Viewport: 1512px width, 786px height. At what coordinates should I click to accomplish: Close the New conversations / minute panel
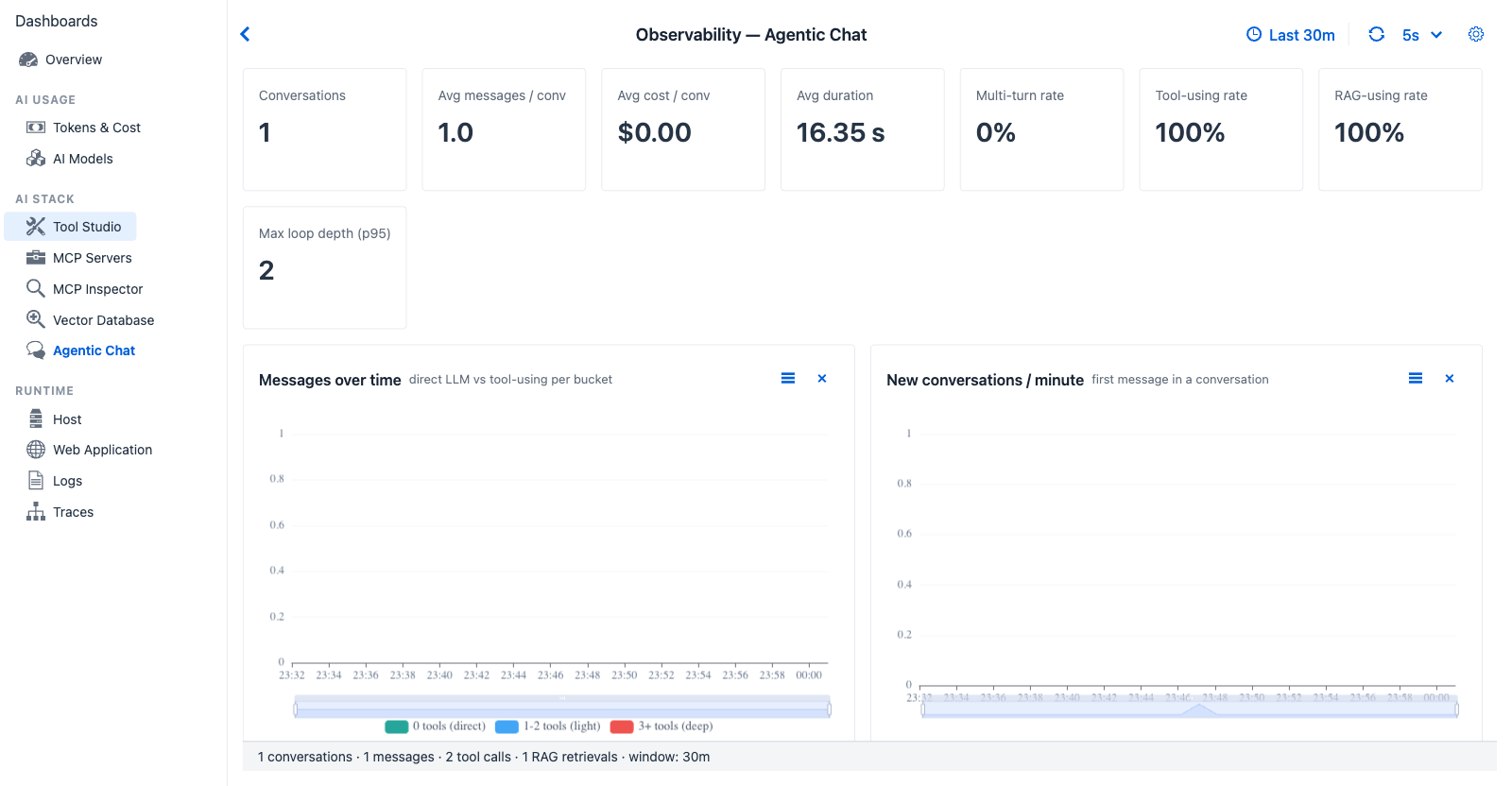1450,379
